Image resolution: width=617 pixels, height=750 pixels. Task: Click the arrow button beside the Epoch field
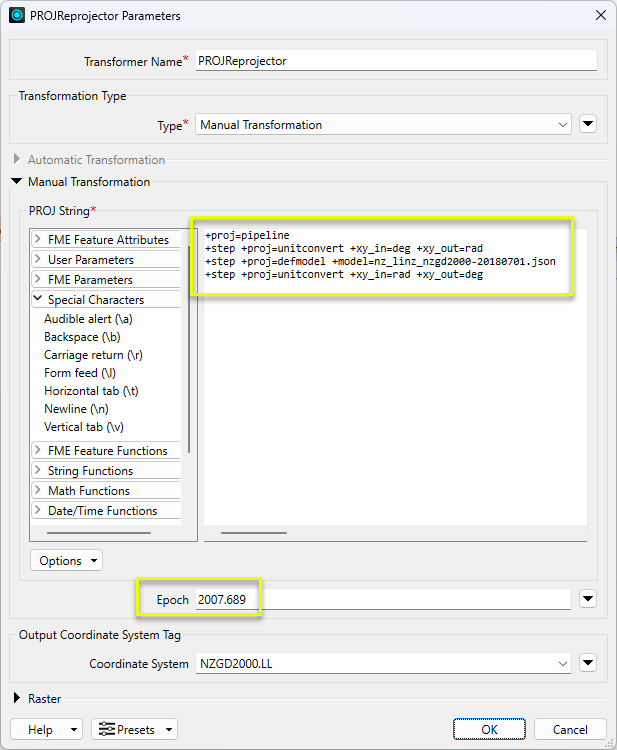588,599
